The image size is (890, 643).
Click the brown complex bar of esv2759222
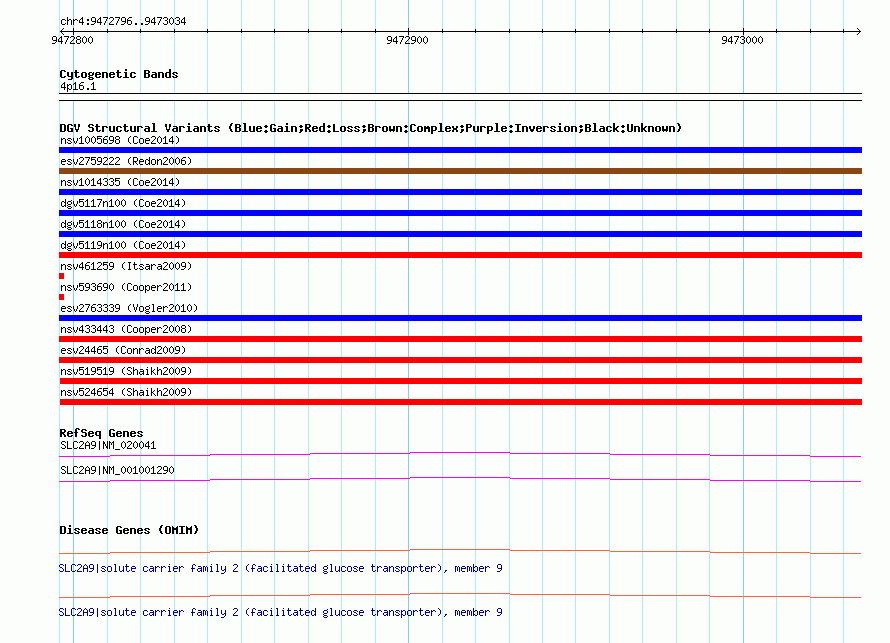460,171
